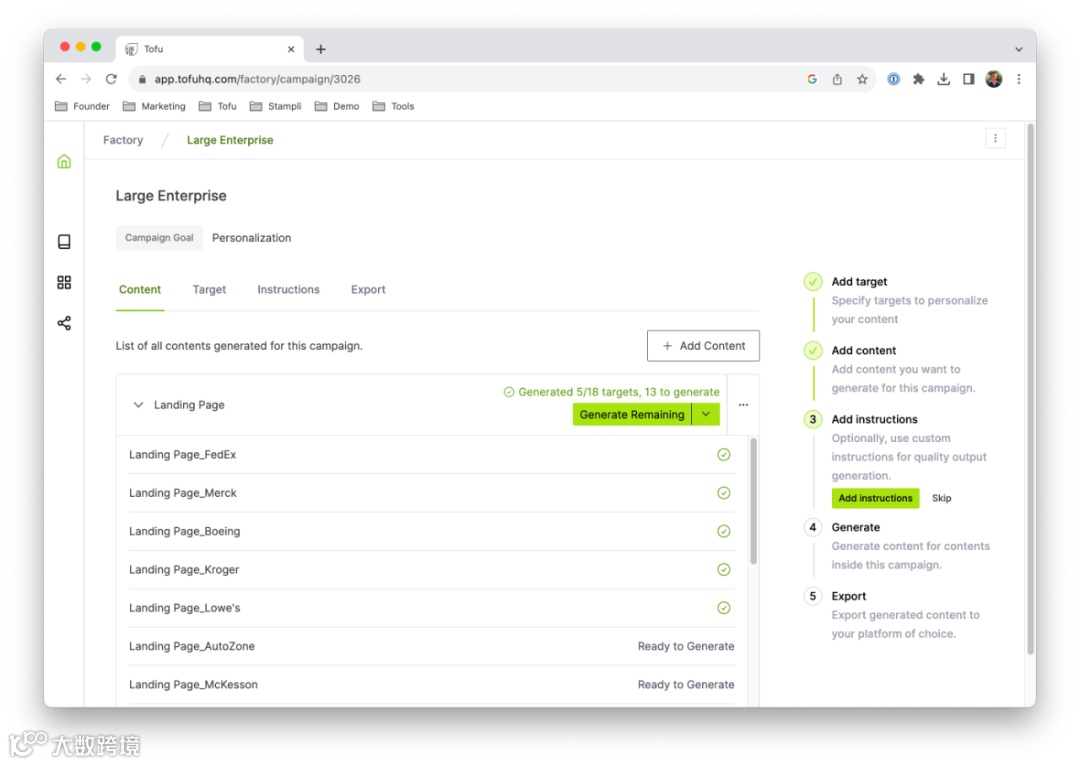1080x765 pixels.
Task: Open the Demo bookmarks folder
Action: tap(336, 106)
